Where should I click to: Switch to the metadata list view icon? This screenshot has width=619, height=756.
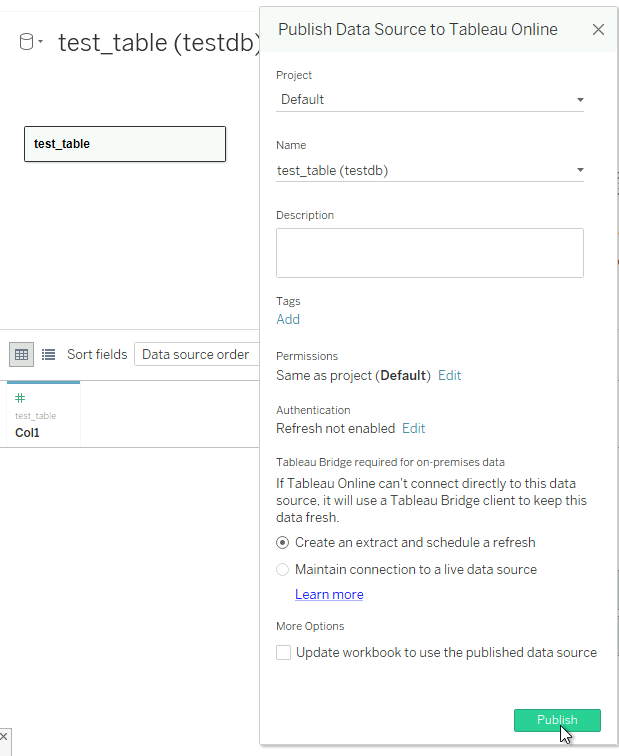48,355
